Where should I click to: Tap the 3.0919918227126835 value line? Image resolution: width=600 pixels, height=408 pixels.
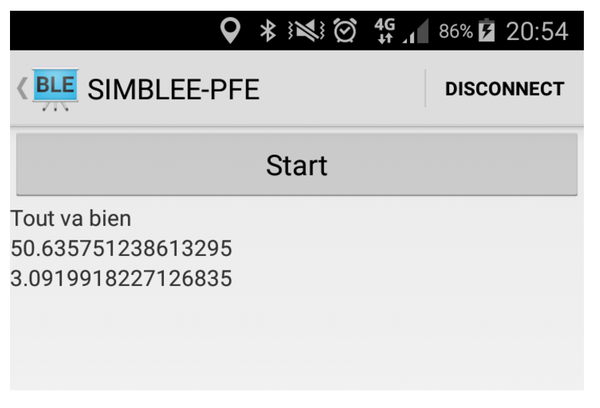point(121,278)
